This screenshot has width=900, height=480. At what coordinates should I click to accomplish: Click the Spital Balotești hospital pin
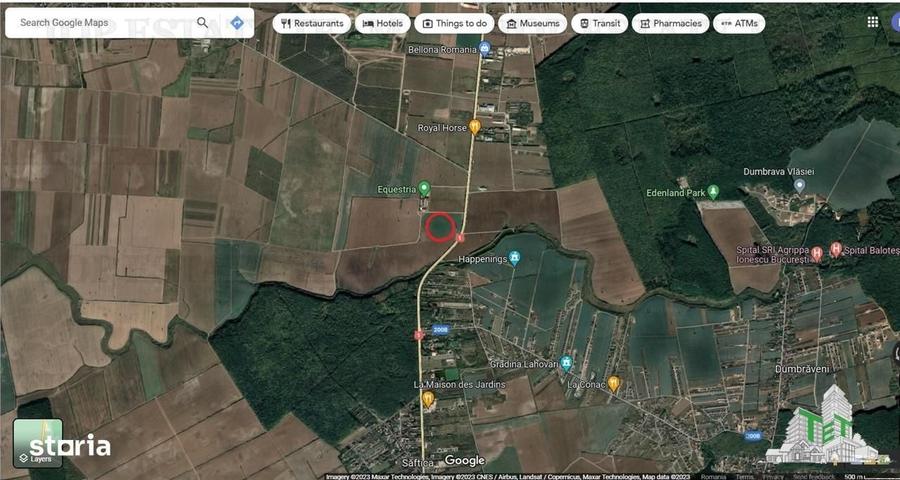tap(836, 249)
